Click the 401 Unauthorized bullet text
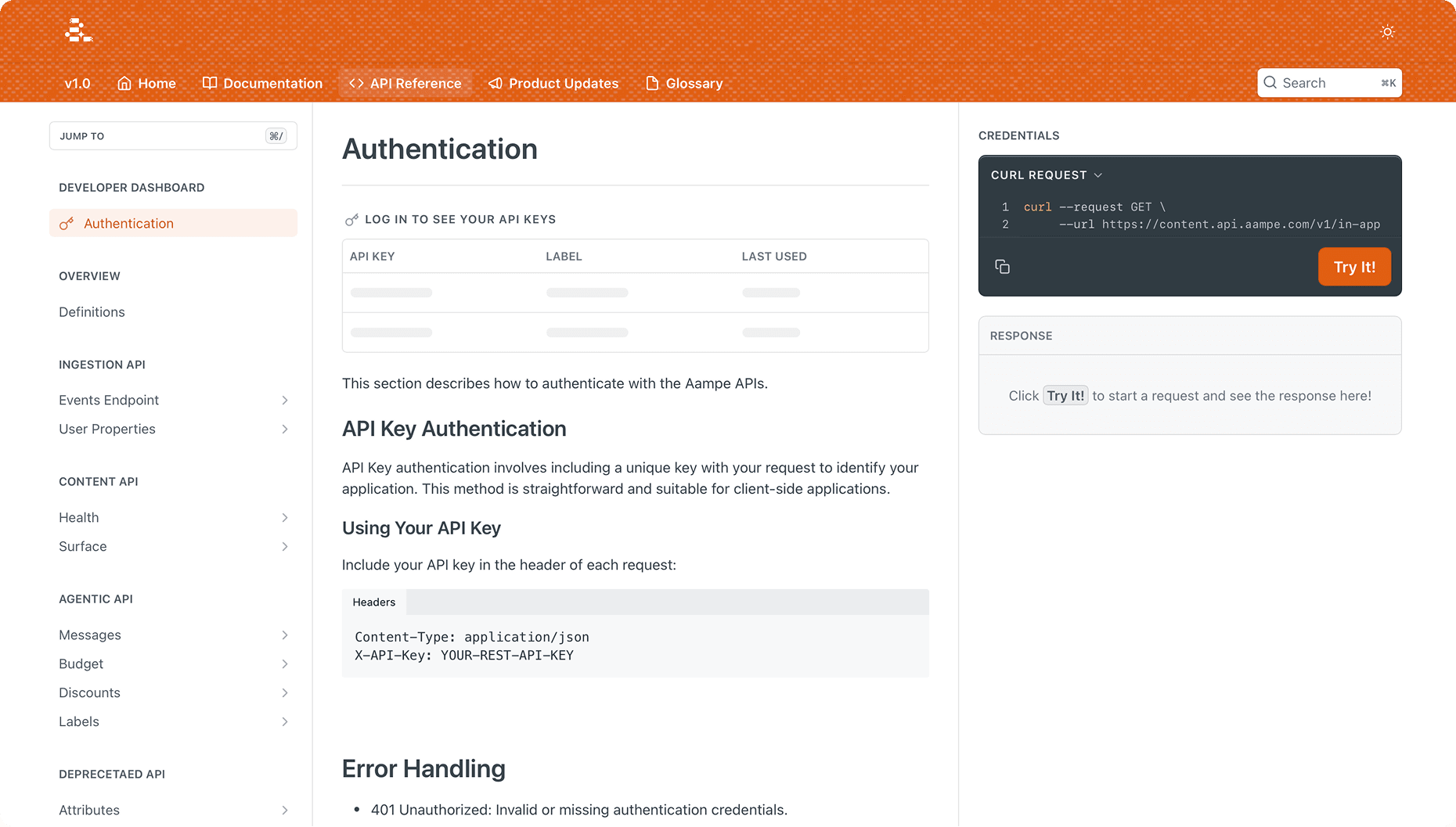The height and width of the screenshot is (827, 1456). 579,811
